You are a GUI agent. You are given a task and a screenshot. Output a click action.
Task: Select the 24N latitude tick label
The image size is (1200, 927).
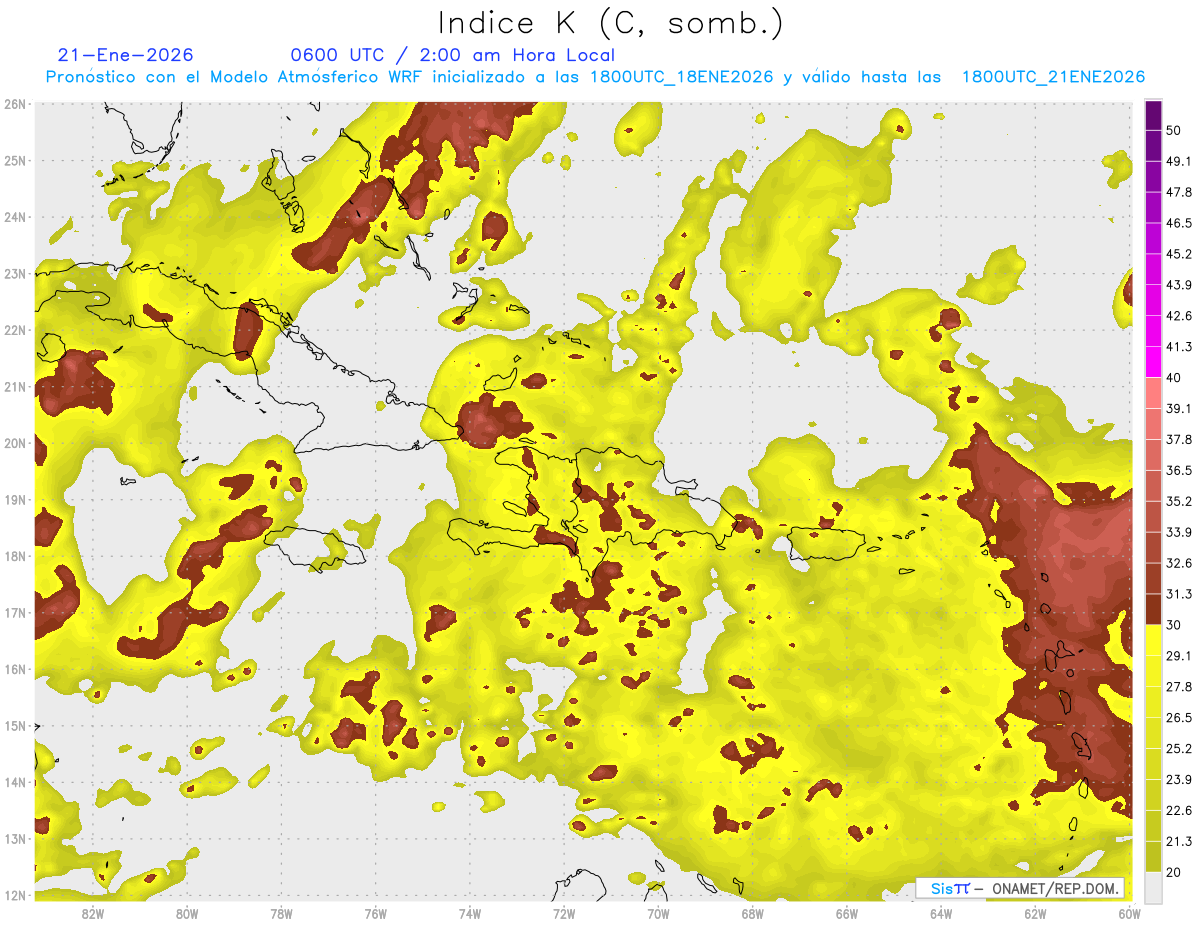(14, 217)
